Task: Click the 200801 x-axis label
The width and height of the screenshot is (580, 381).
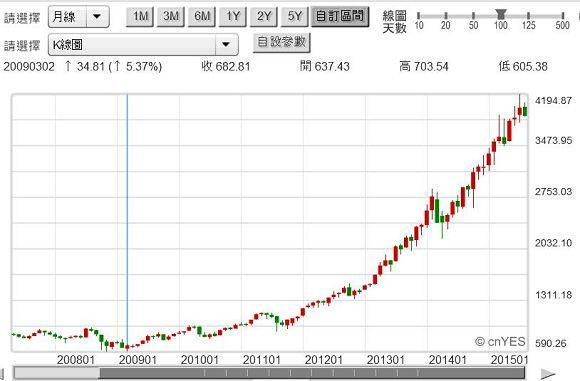Action: pyautogui.click(x=75, y=360)
